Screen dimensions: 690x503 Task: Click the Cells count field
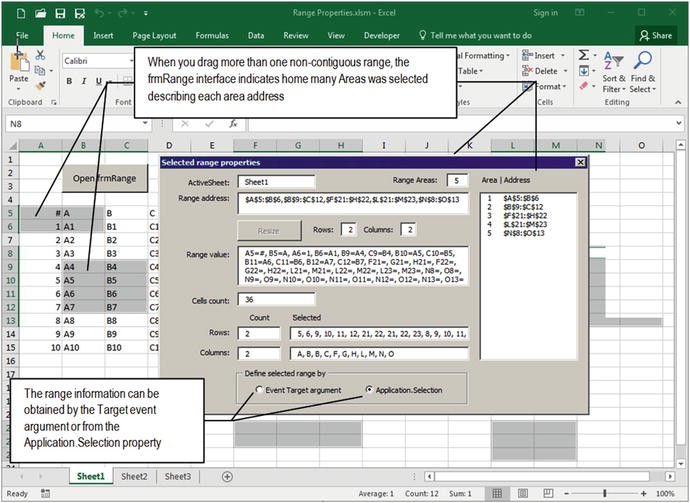point(276,299)
